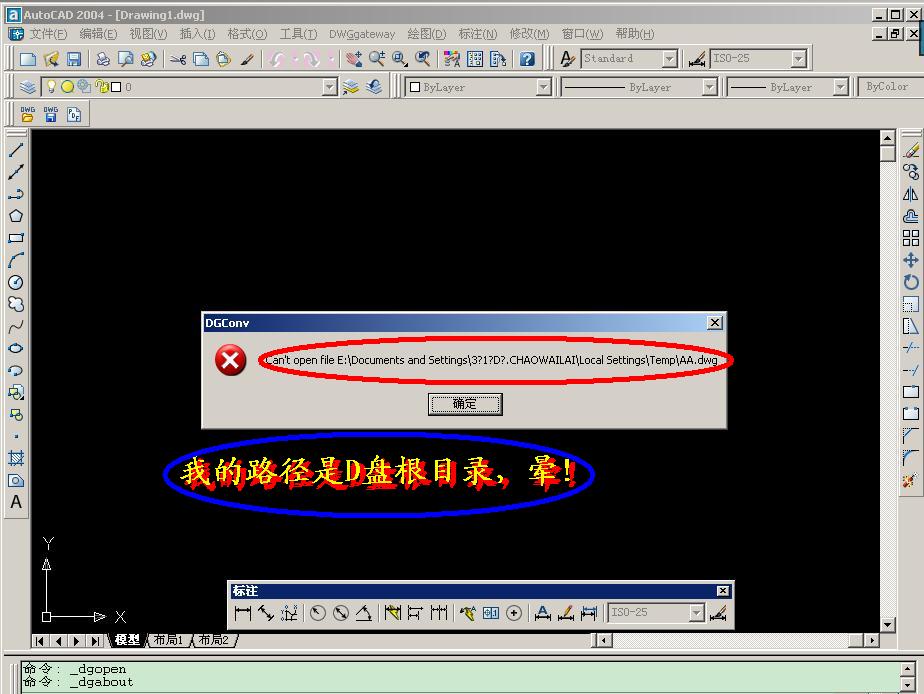The height and width of the screenshot is (694, 924).
Task: Select the Move modify tool
Action: (x=910, y=260)
